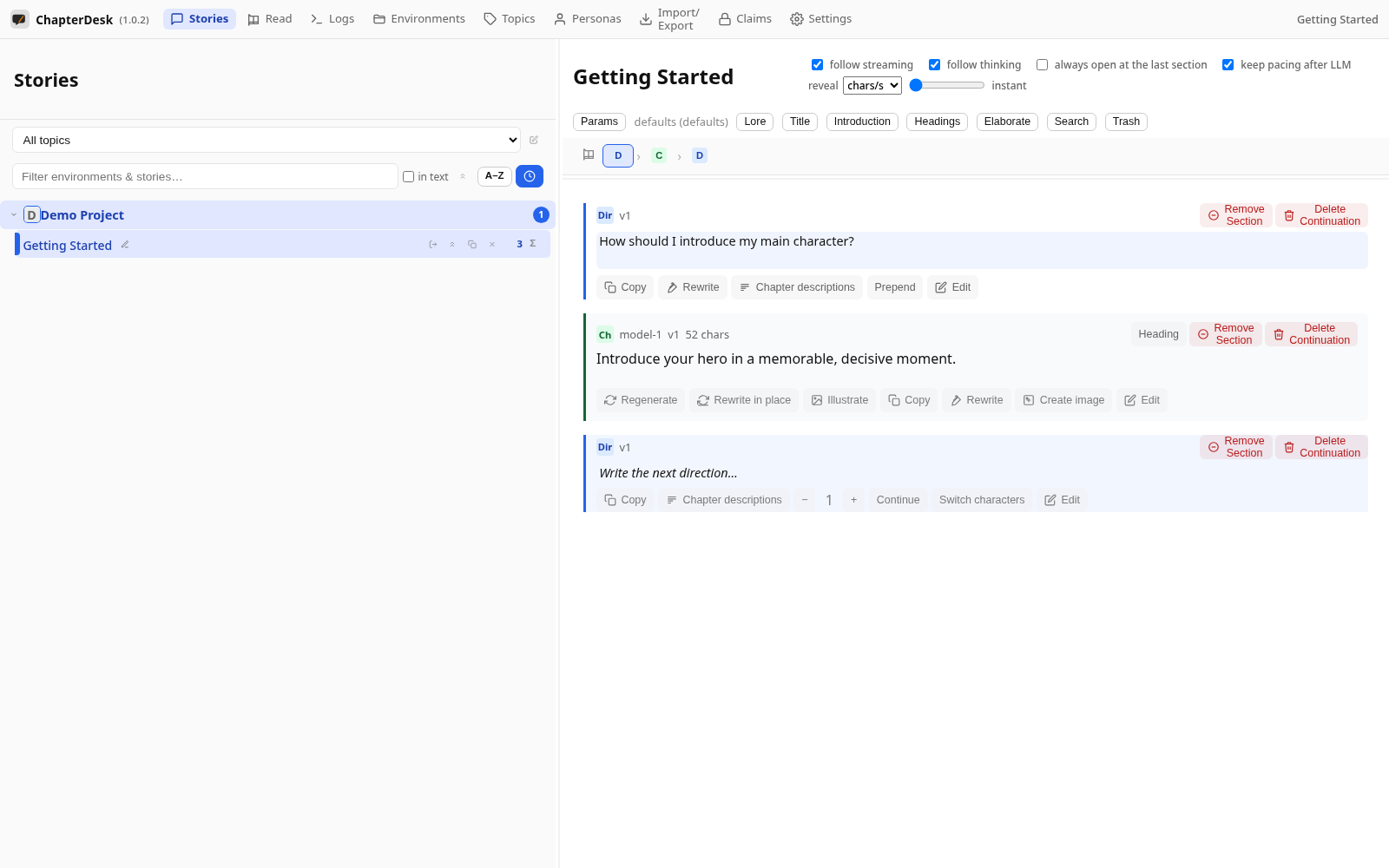Collapse the Demo Project tree chevron

click(x=14, y=214)
